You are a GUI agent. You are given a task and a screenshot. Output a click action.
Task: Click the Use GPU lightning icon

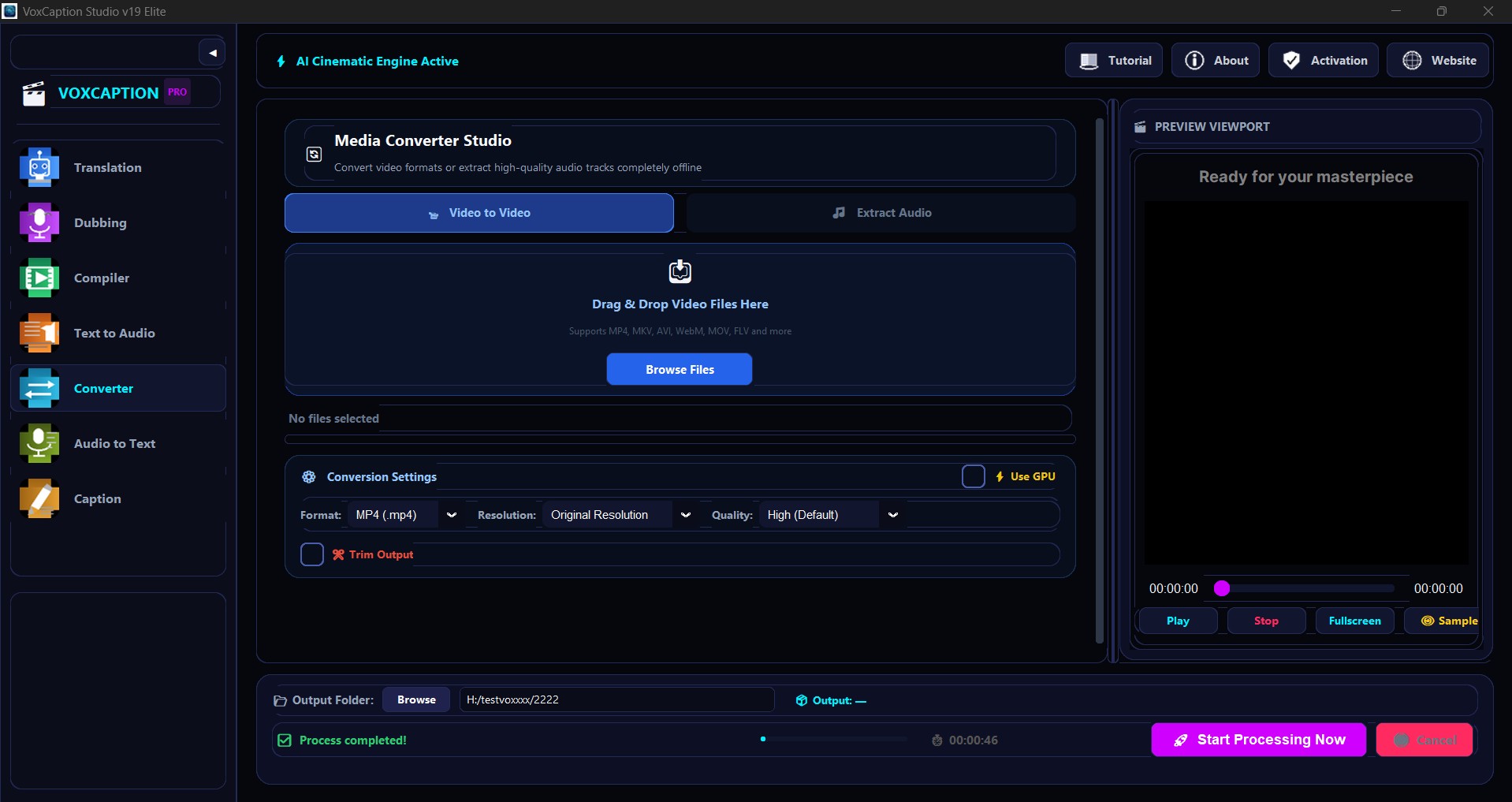[1000, 476]
